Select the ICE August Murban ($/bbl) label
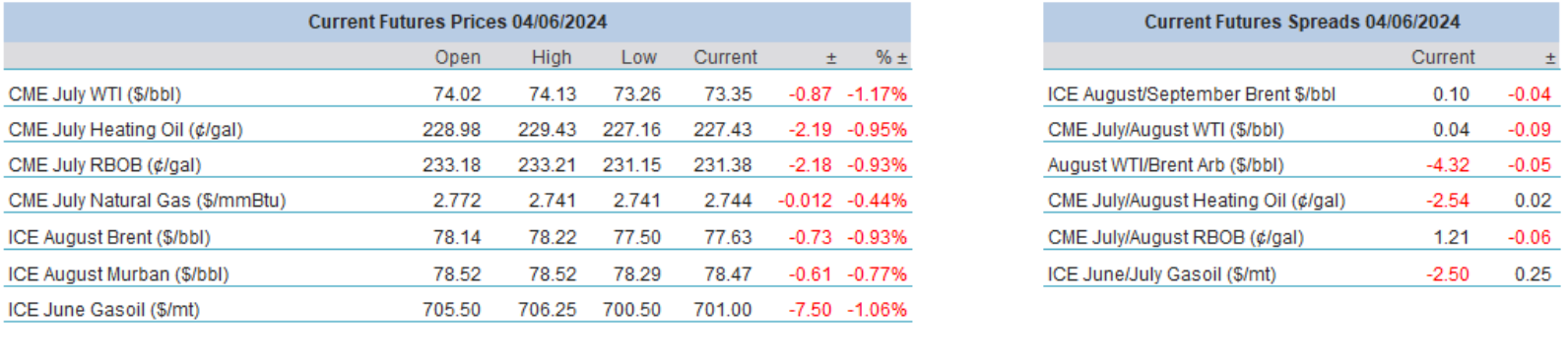The image size is (1568, 360). pos(118,273)
